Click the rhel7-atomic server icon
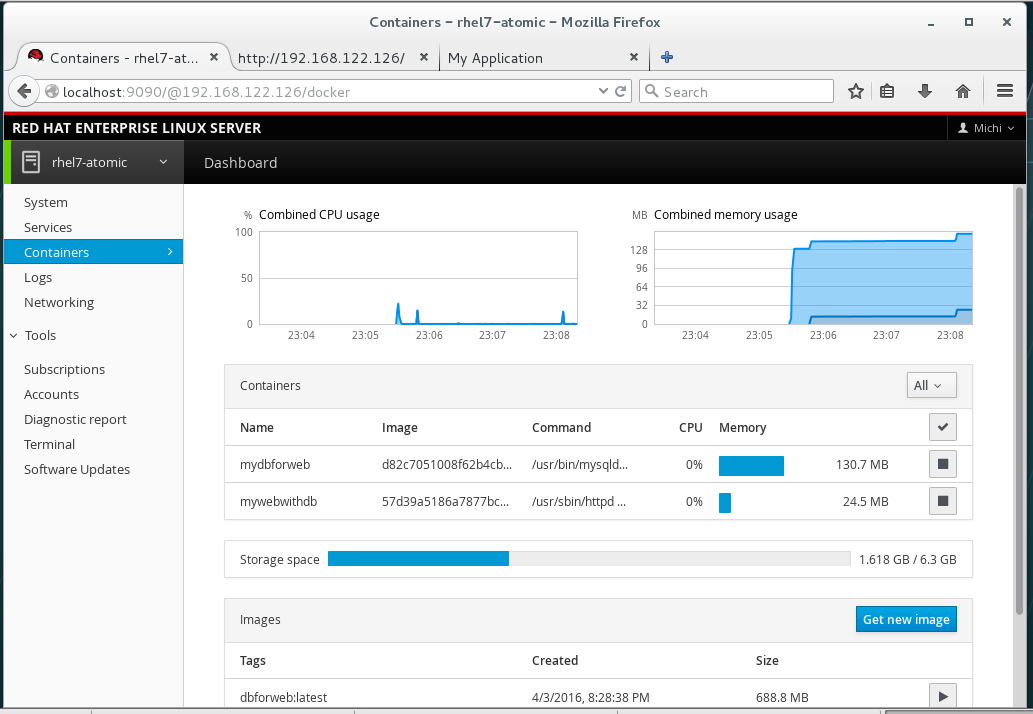Image resolution: width=1033 pixels, height=714 pixels. coord(30,161)
